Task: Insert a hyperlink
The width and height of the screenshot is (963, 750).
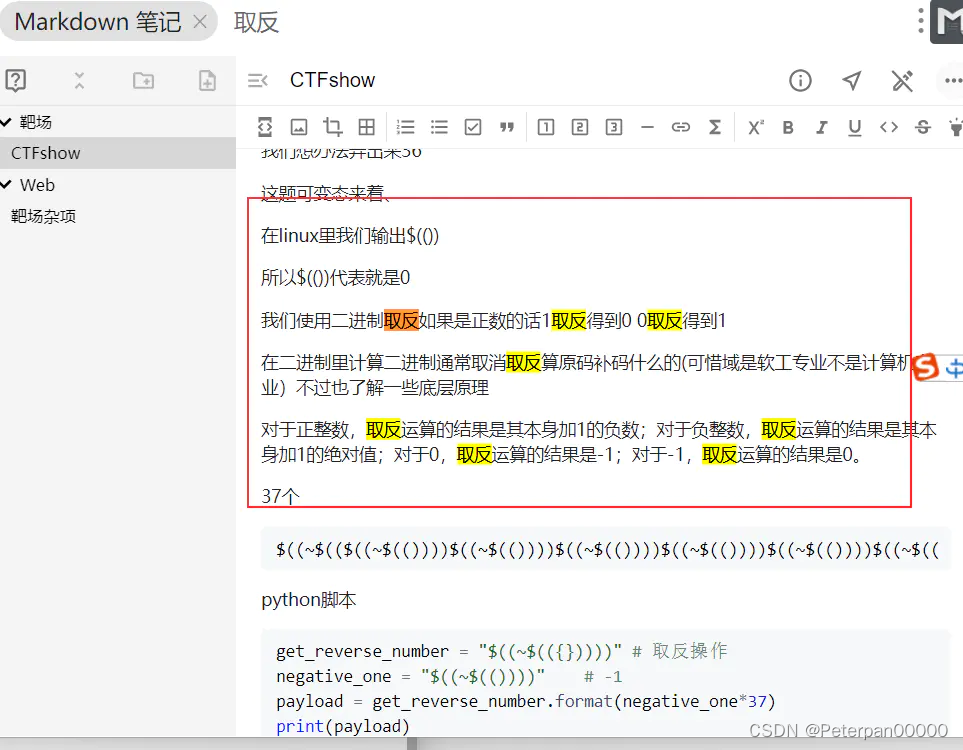Action: [x=680, y=127]
